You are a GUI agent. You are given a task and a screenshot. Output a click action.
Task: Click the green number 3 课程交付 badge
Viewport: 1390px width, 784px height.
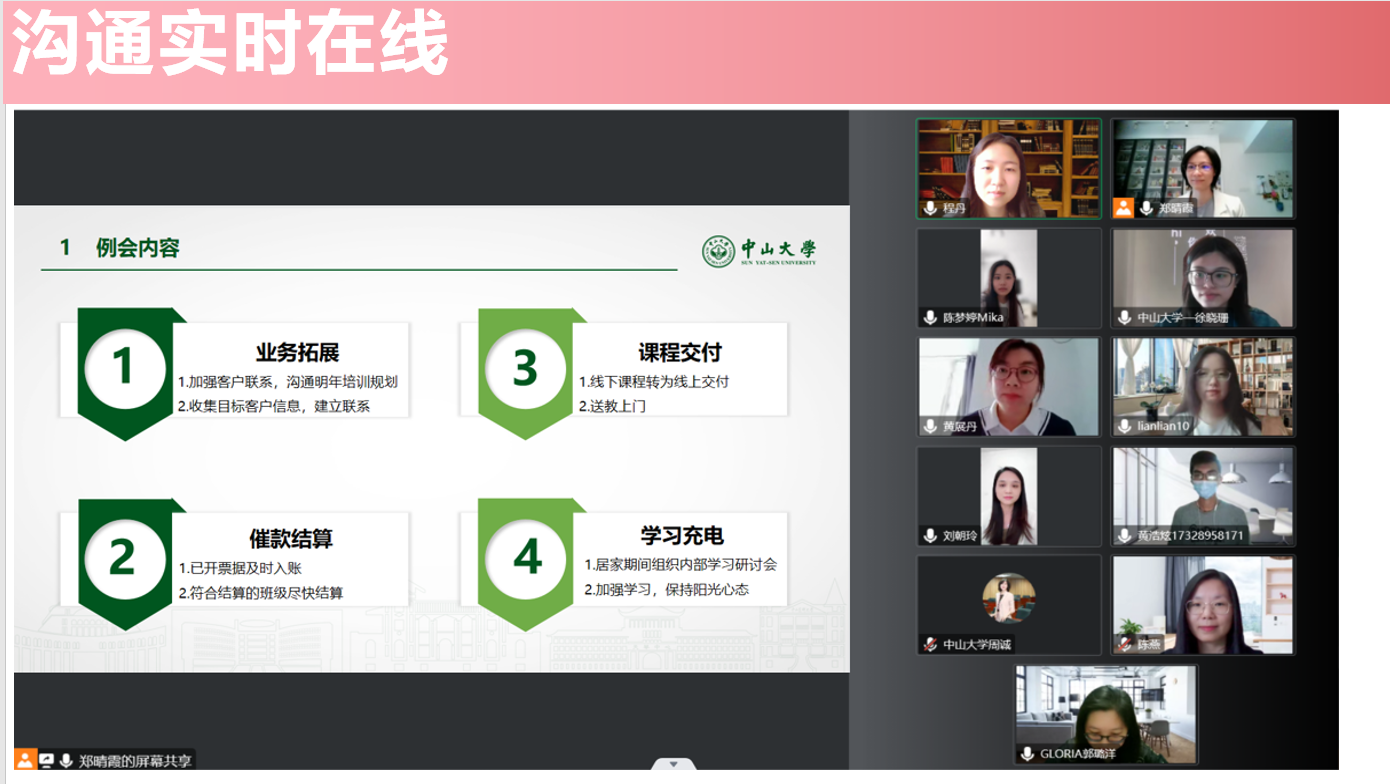(x=525, y=368)
